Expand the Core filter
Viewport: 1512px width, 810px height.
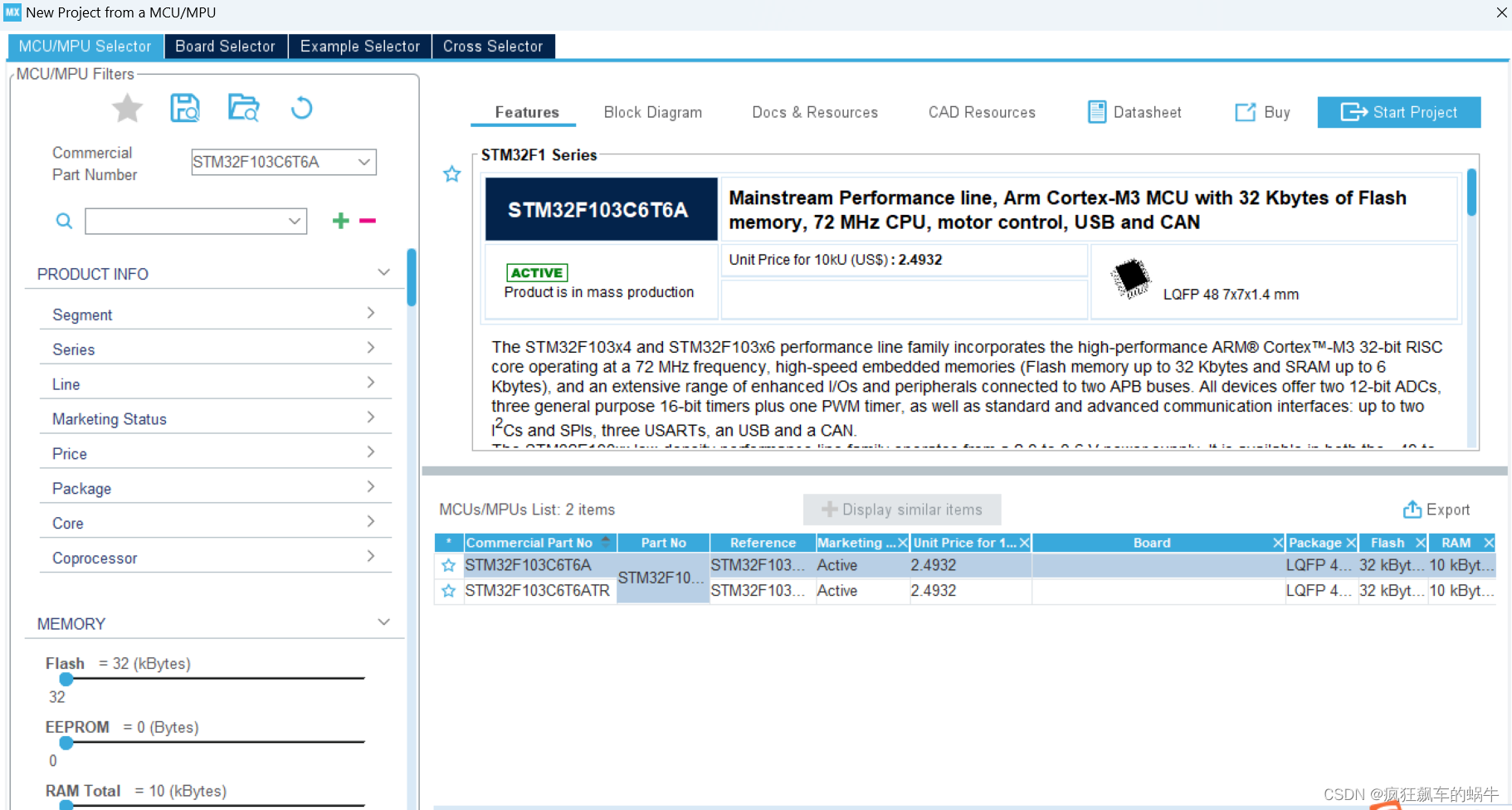[371, 522]
